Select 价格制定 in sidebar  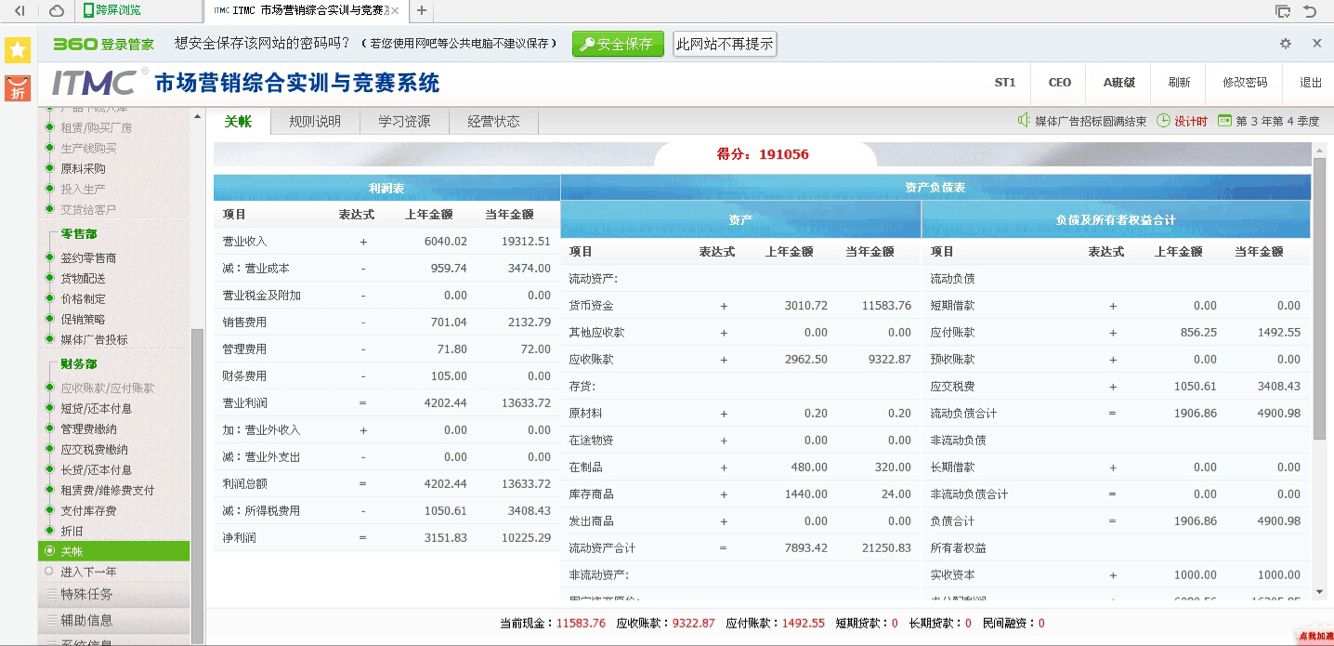(x=83, y=299)
